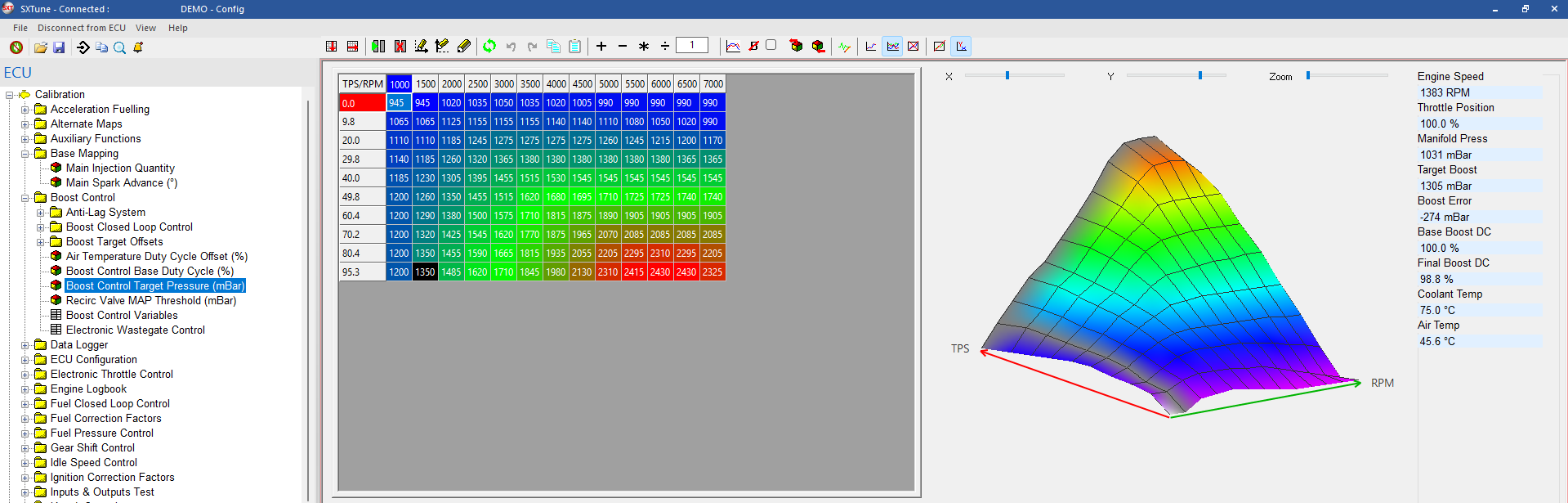Select Boost Control Base Duty Cycle (%)

click(150, 272)
